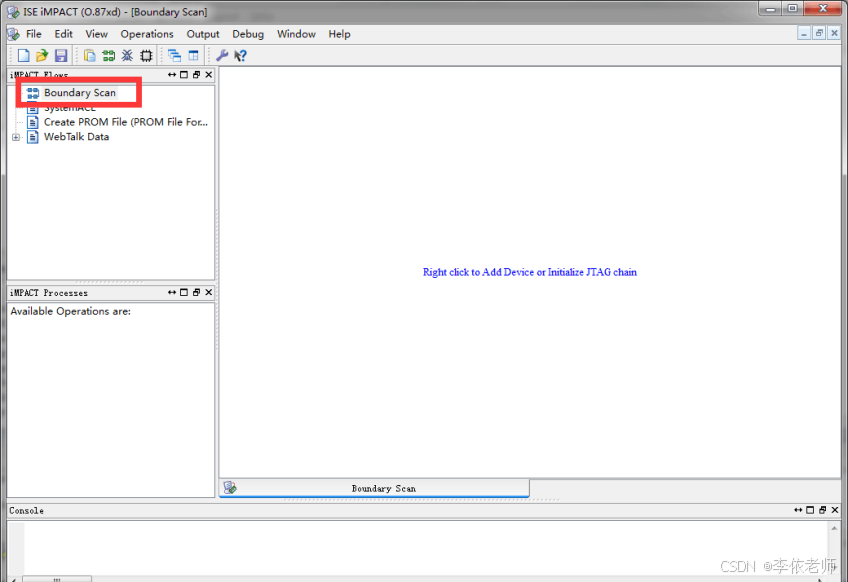Click the WebTalk Data document icon
The width and height of the screenshot is (848, 582).
(x=32, y=137)
